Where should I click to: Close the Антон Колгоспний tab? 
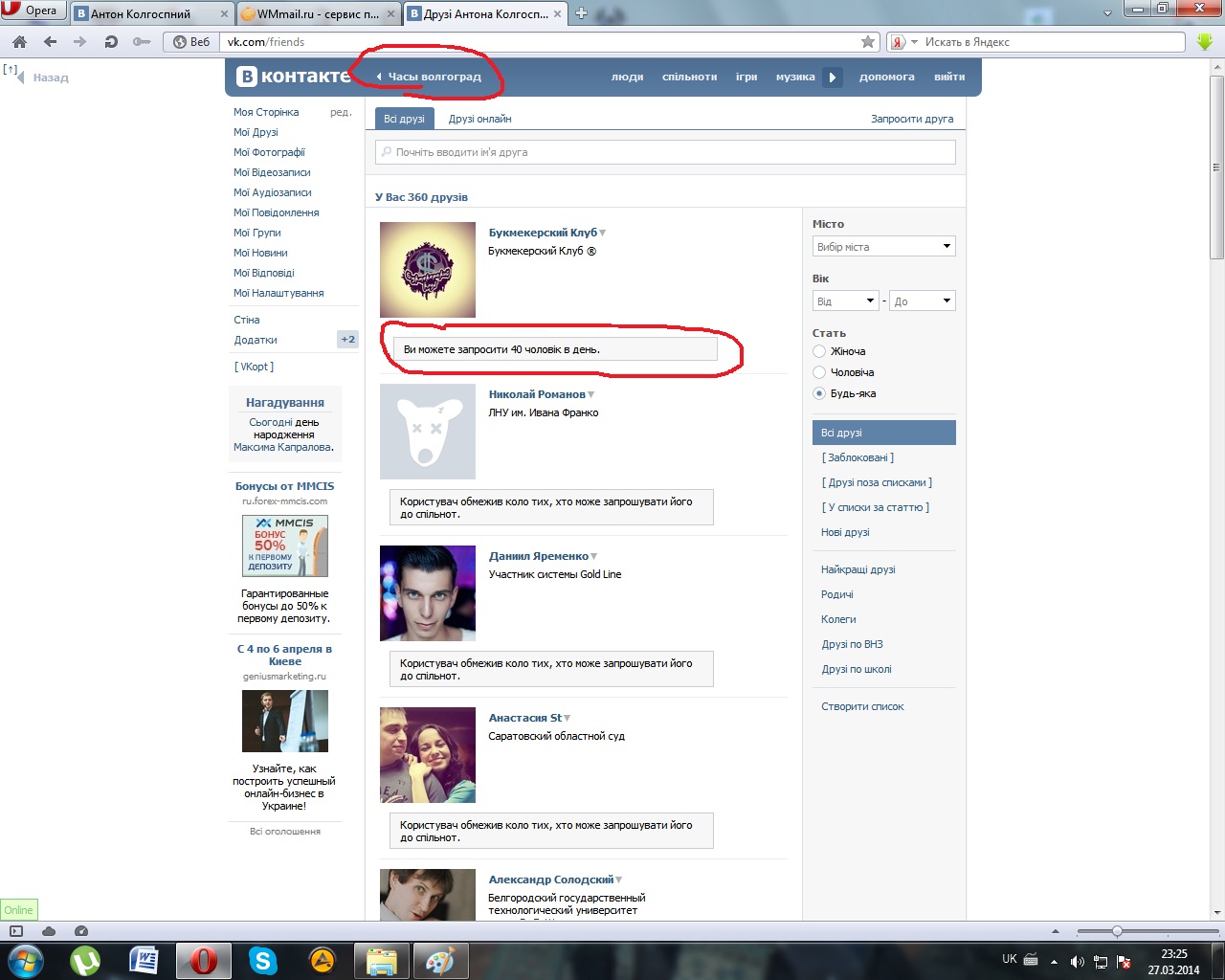click(x=225, y=14)
